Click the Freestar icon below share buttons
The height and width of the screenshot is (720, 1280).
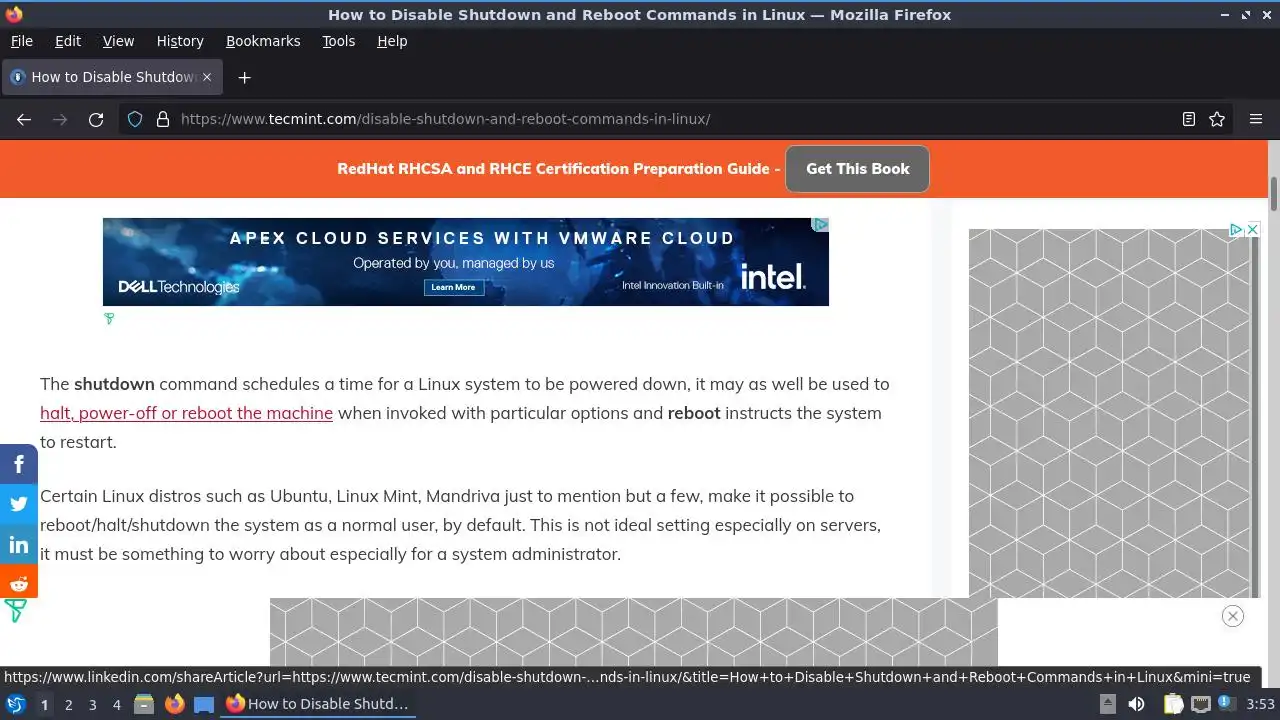pos(15,610)
